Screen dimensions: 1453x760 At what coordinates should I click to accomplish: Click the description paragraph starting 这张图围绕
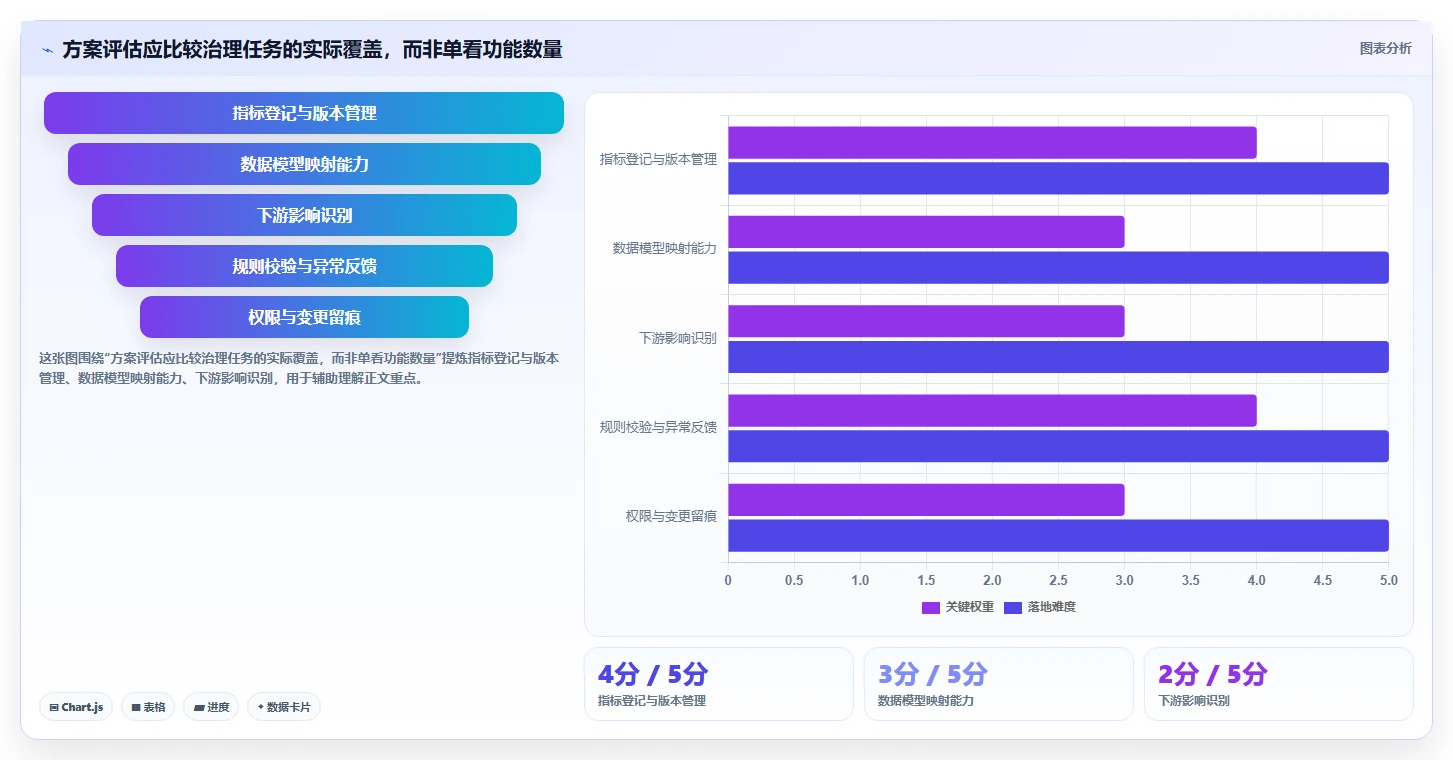pos(299,368)
